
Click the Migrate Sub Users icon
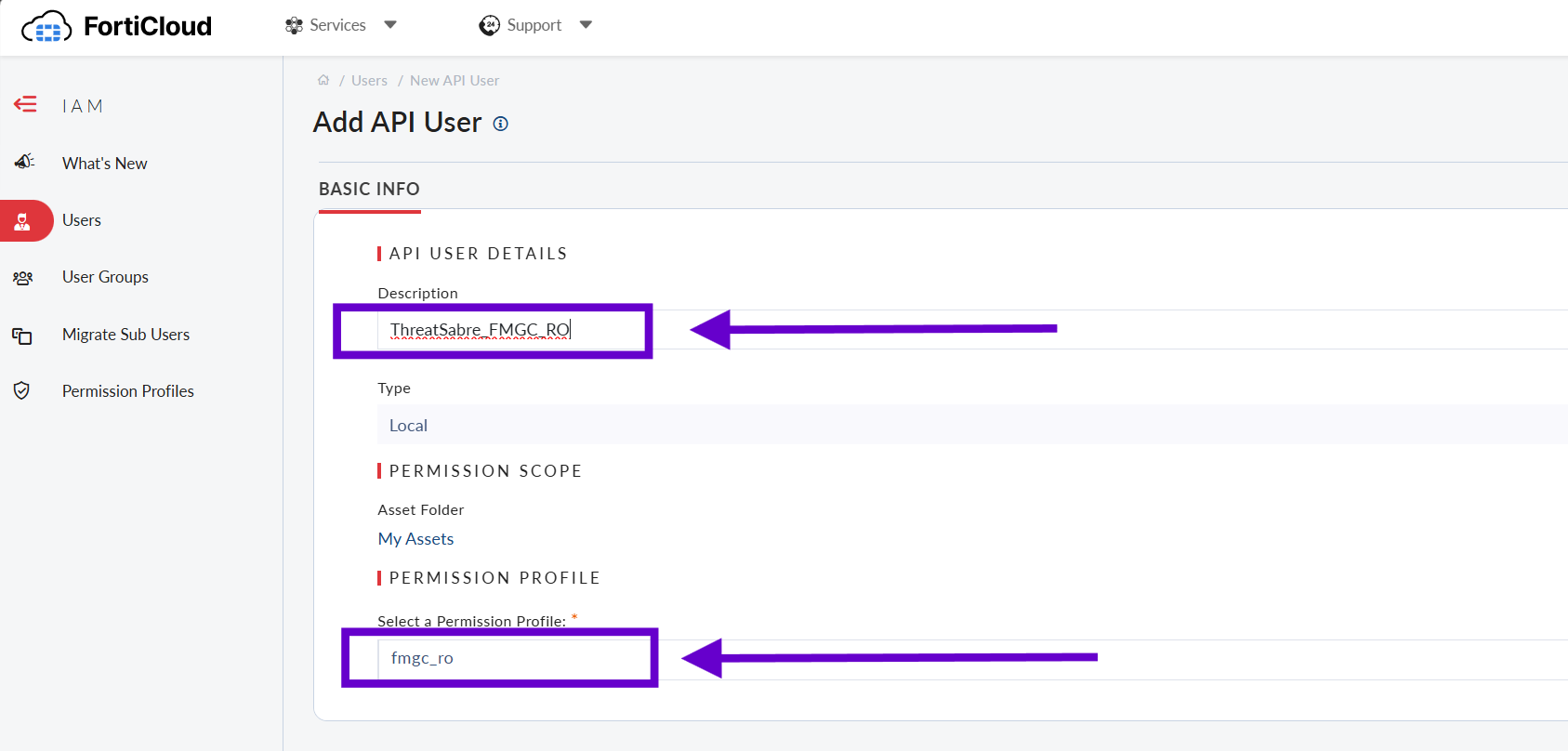[x=22, y=335]
